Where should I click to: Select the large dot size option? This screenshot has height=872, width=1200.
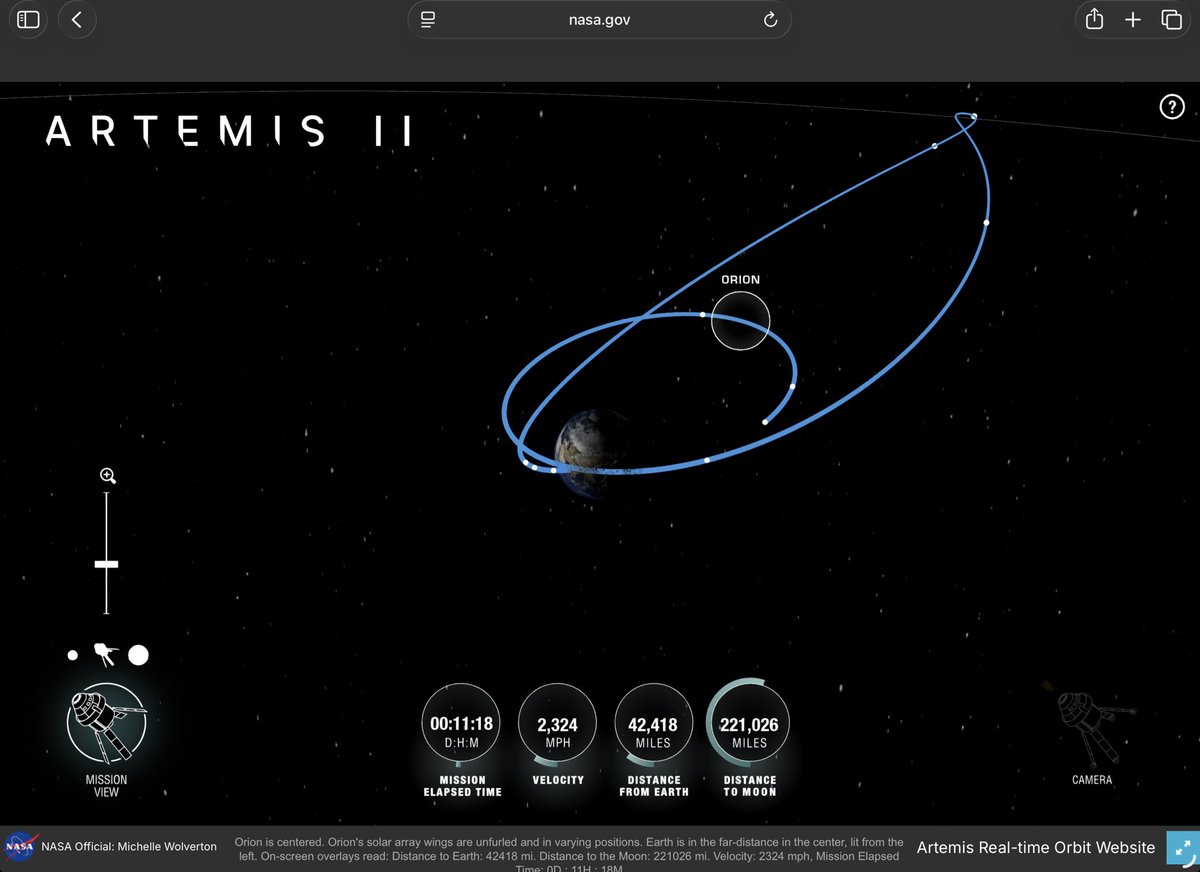pyautogui.click(x=138, y=655)
